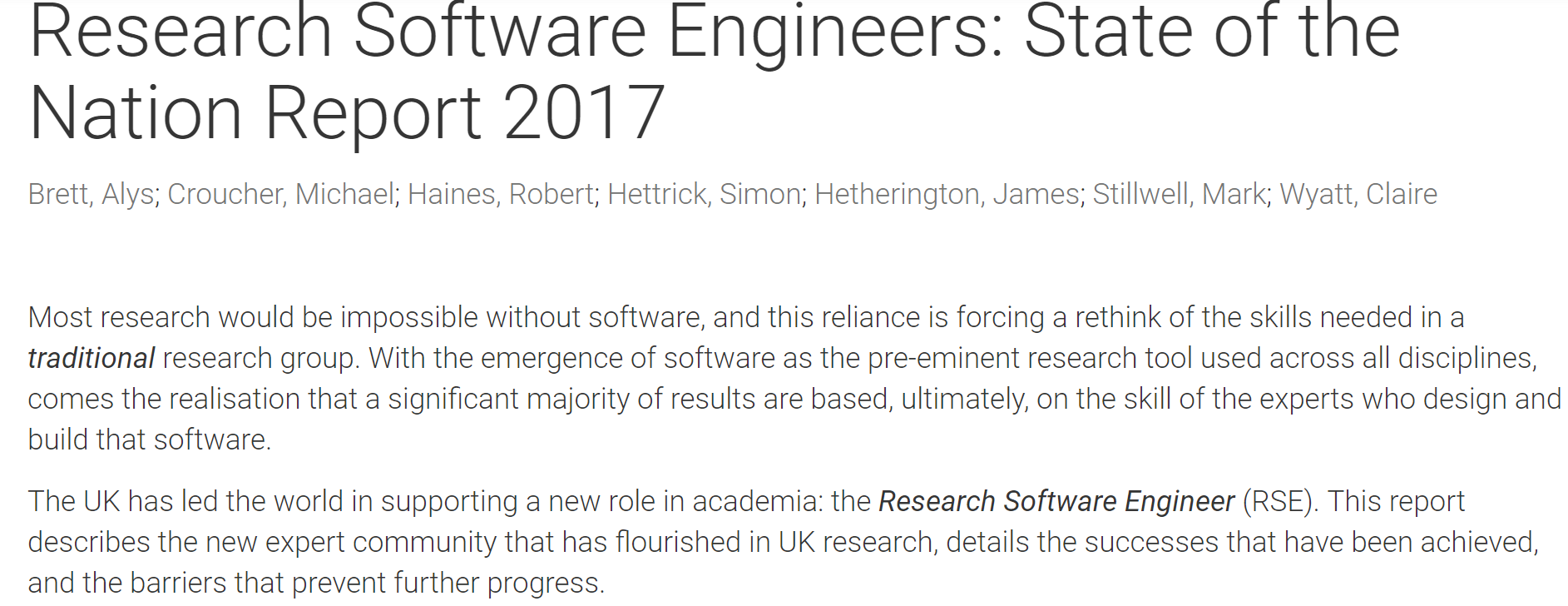Image resolution: width=1568 pixels, height=606 pixels.
Task: Click the year '2017' in the title
Action: 584,112
